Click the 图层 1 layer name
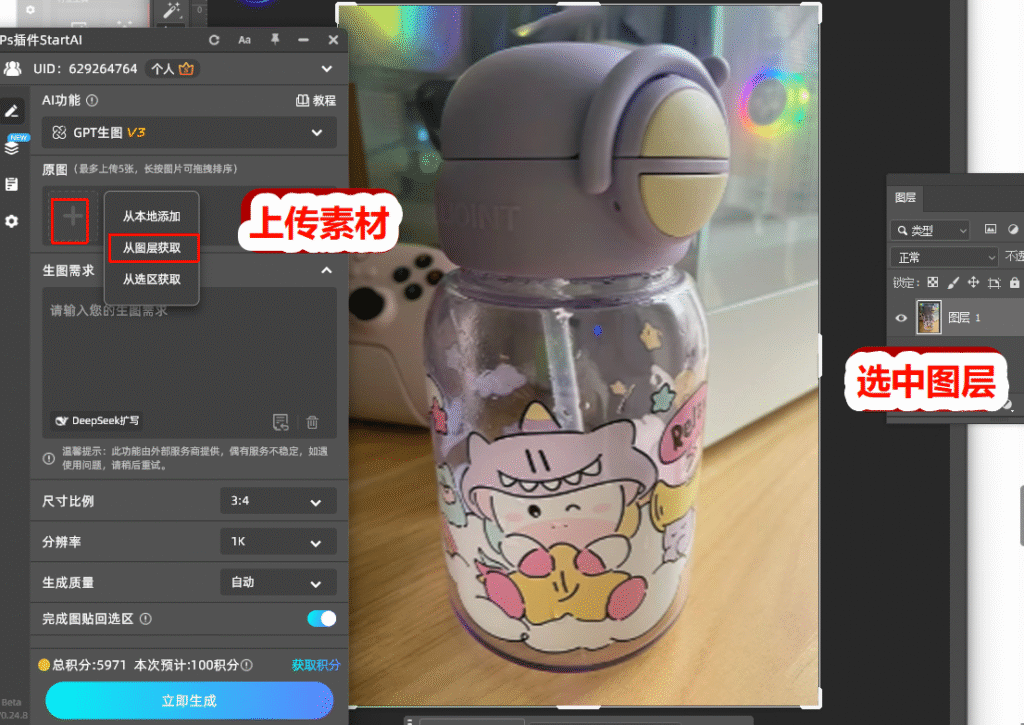Screen dimensions: 1024x725 pos(964,317)
